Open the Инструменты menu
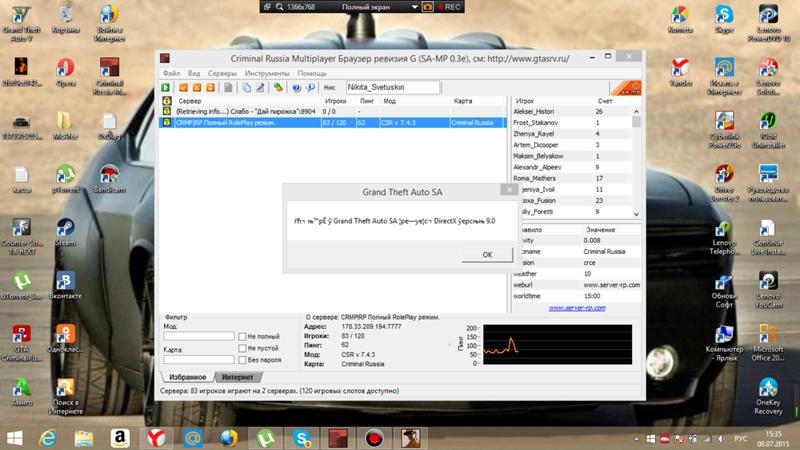The width and height of the screenshot is (800, 450). pyautogui.click(x=267, y=73)
